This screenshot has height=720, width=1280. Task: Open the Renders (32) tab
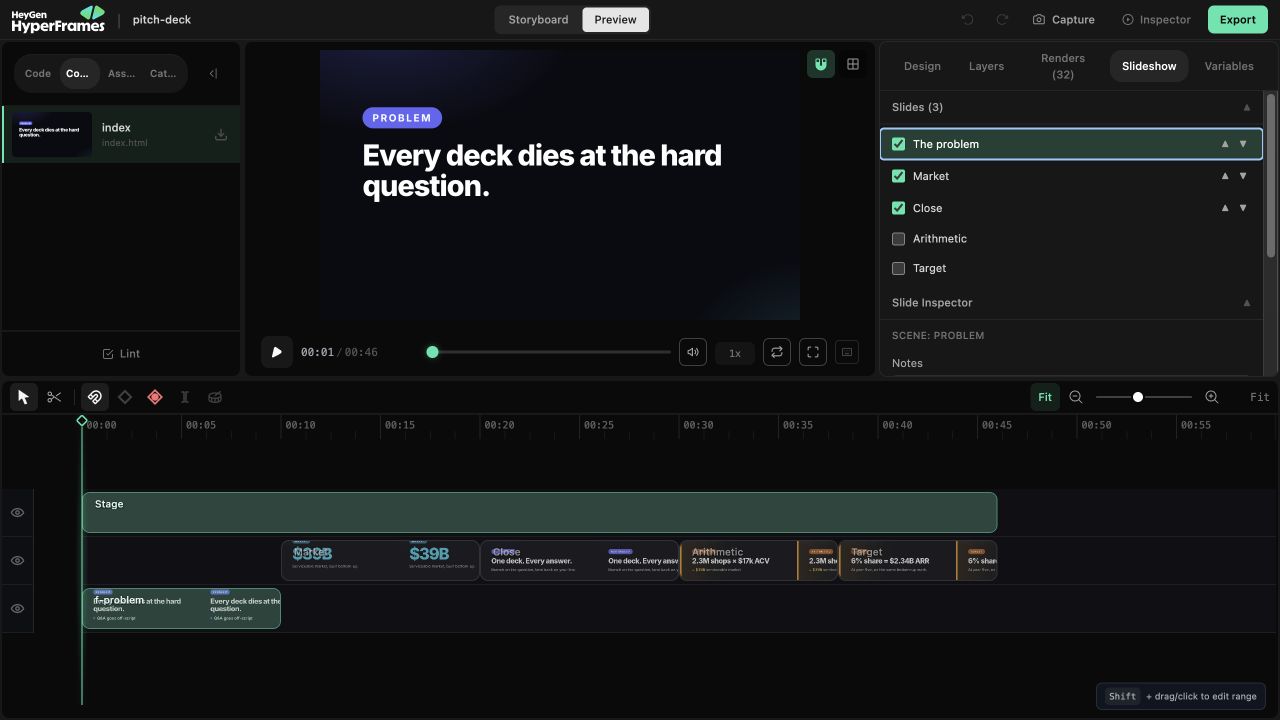[x=1063, y=66]
